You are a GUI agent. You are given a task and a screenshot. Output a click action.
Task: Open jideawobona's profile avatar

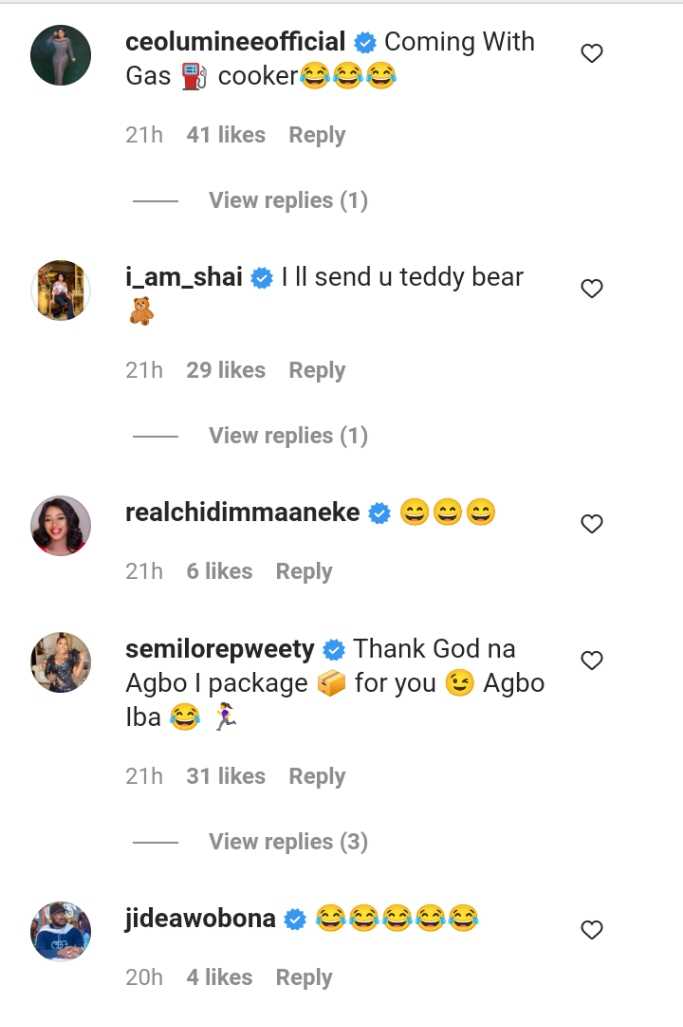coord(61,931)
